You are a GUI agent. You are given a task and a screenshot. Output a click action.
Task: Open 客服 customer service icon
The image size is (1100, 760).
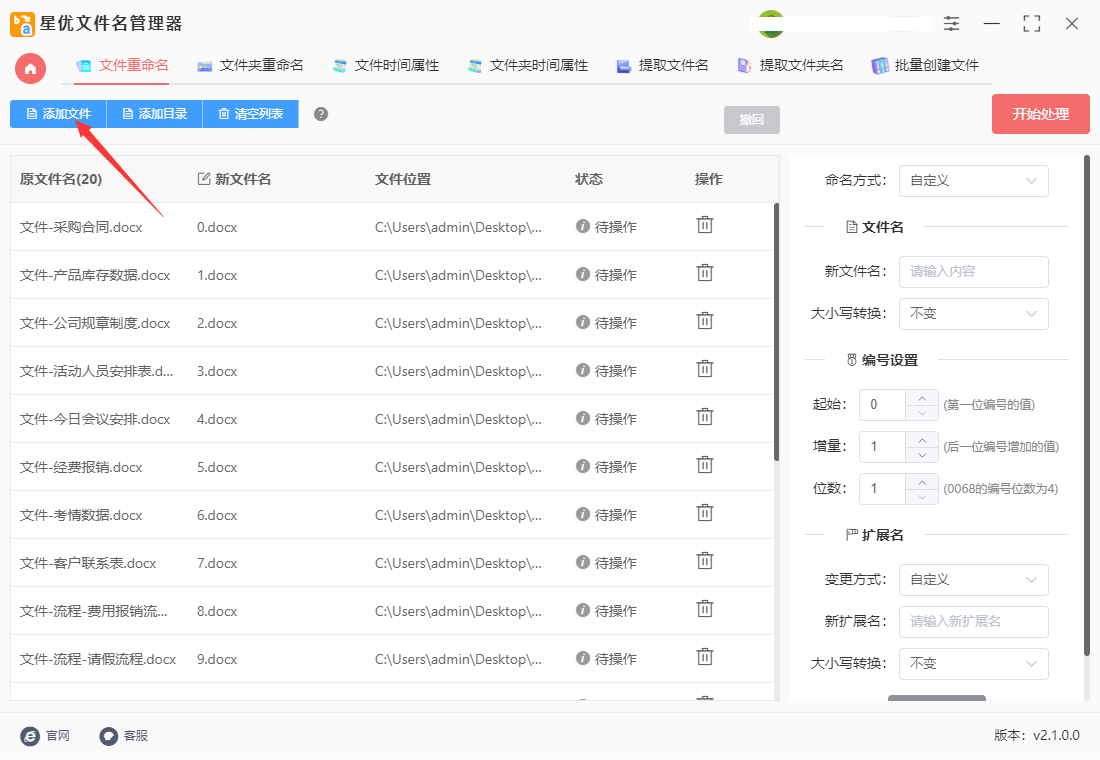coord(108,735)
